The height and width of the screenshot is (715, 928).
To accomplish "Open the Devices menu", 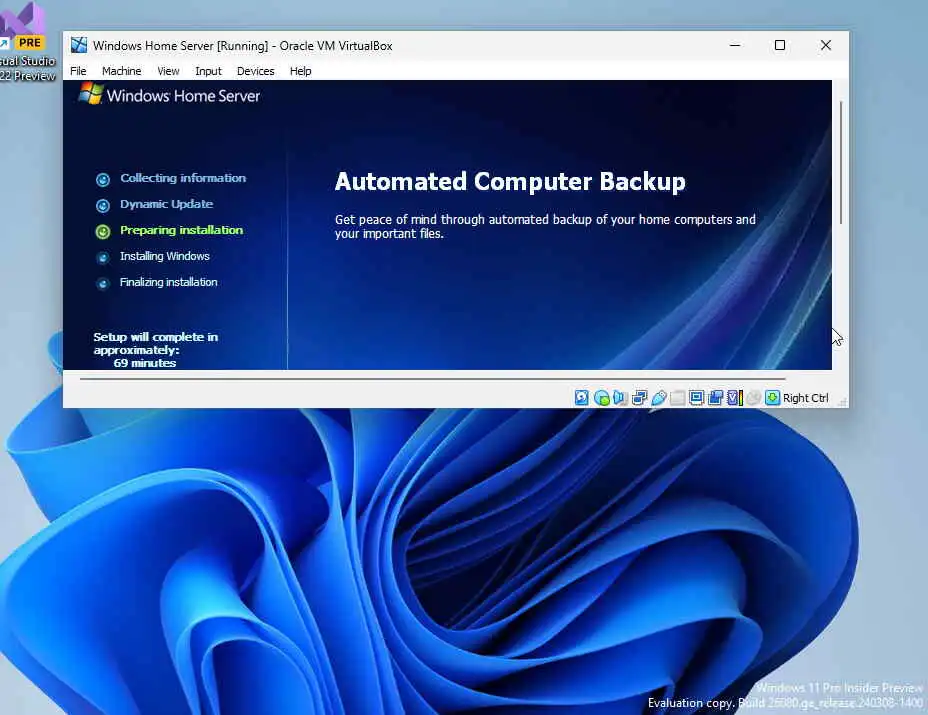I will 256,71.
